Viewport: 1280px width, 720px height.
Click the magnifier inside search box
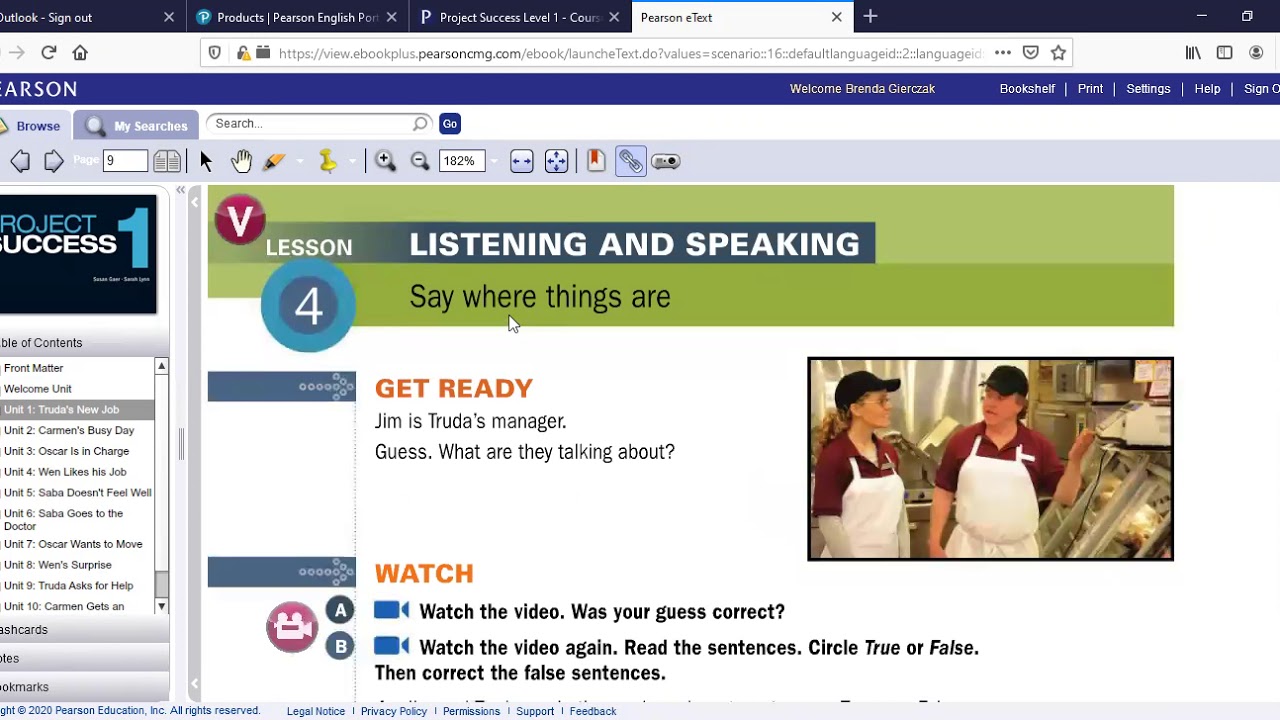[x=420, y=124]
